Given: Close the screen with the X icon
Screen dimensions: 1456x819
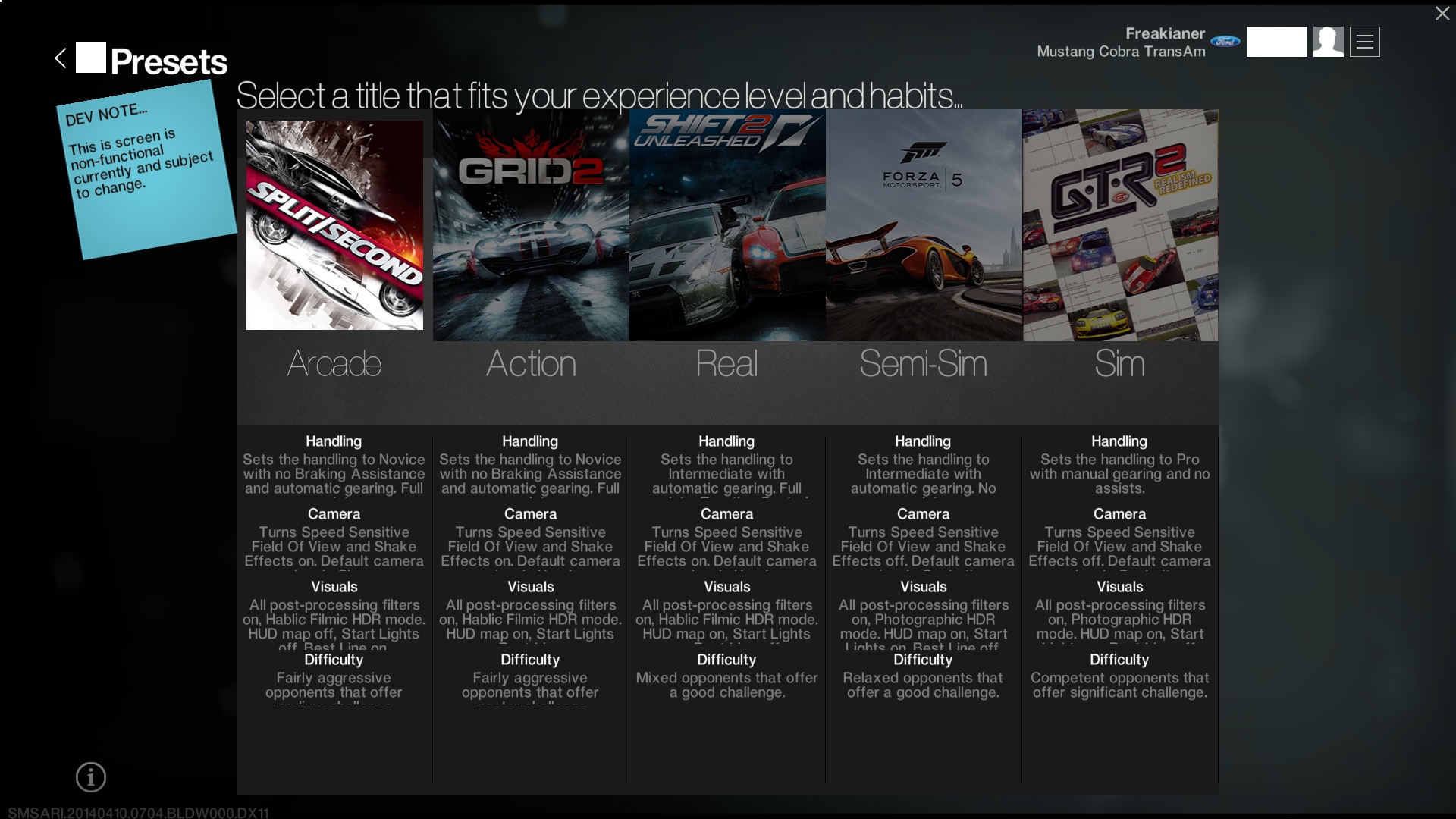Looking at the screenshot, I should pos(1442,14).
